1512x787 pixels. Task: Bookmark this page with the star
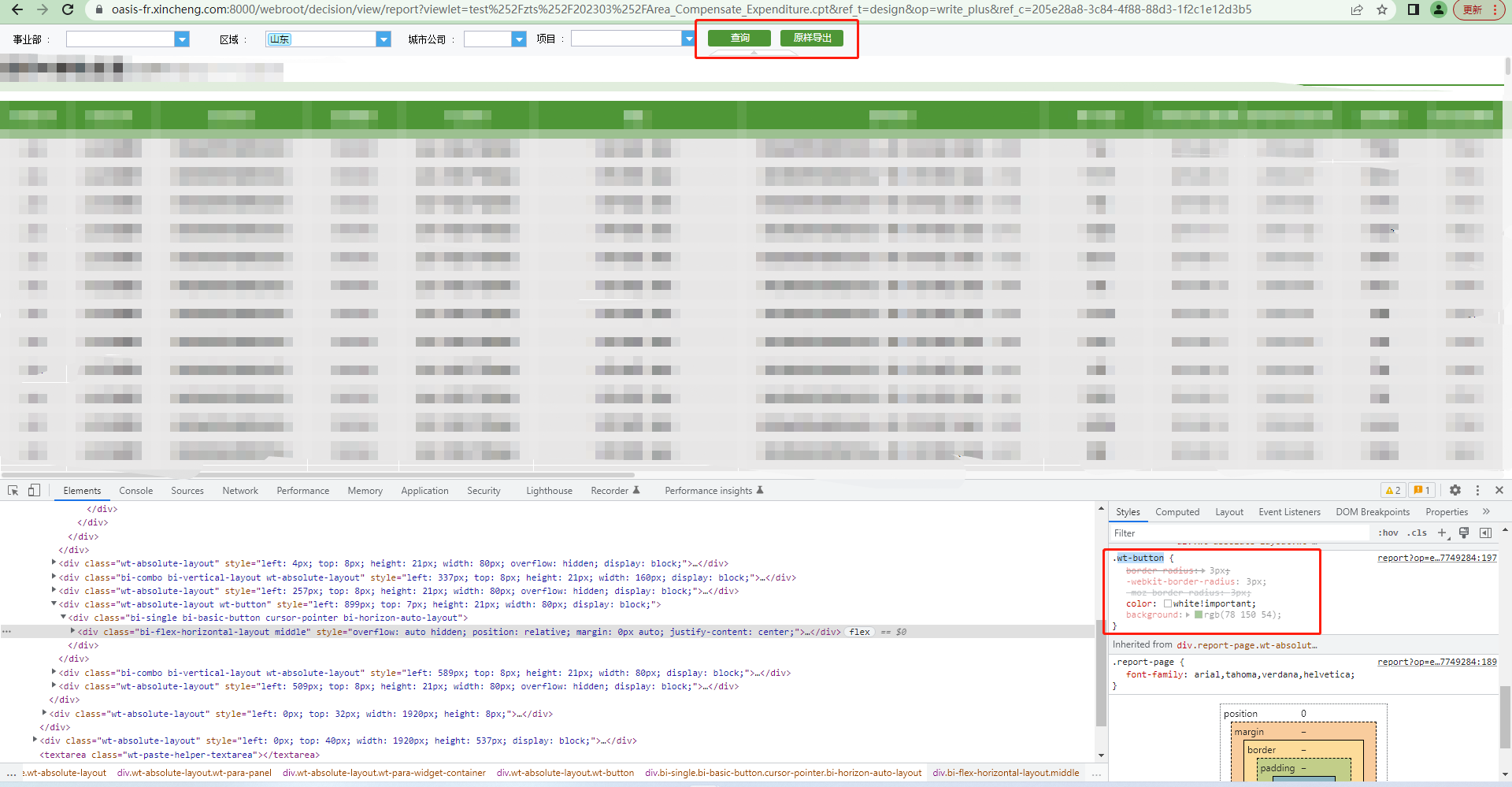pyautogui.click(x=1382, y=9)
